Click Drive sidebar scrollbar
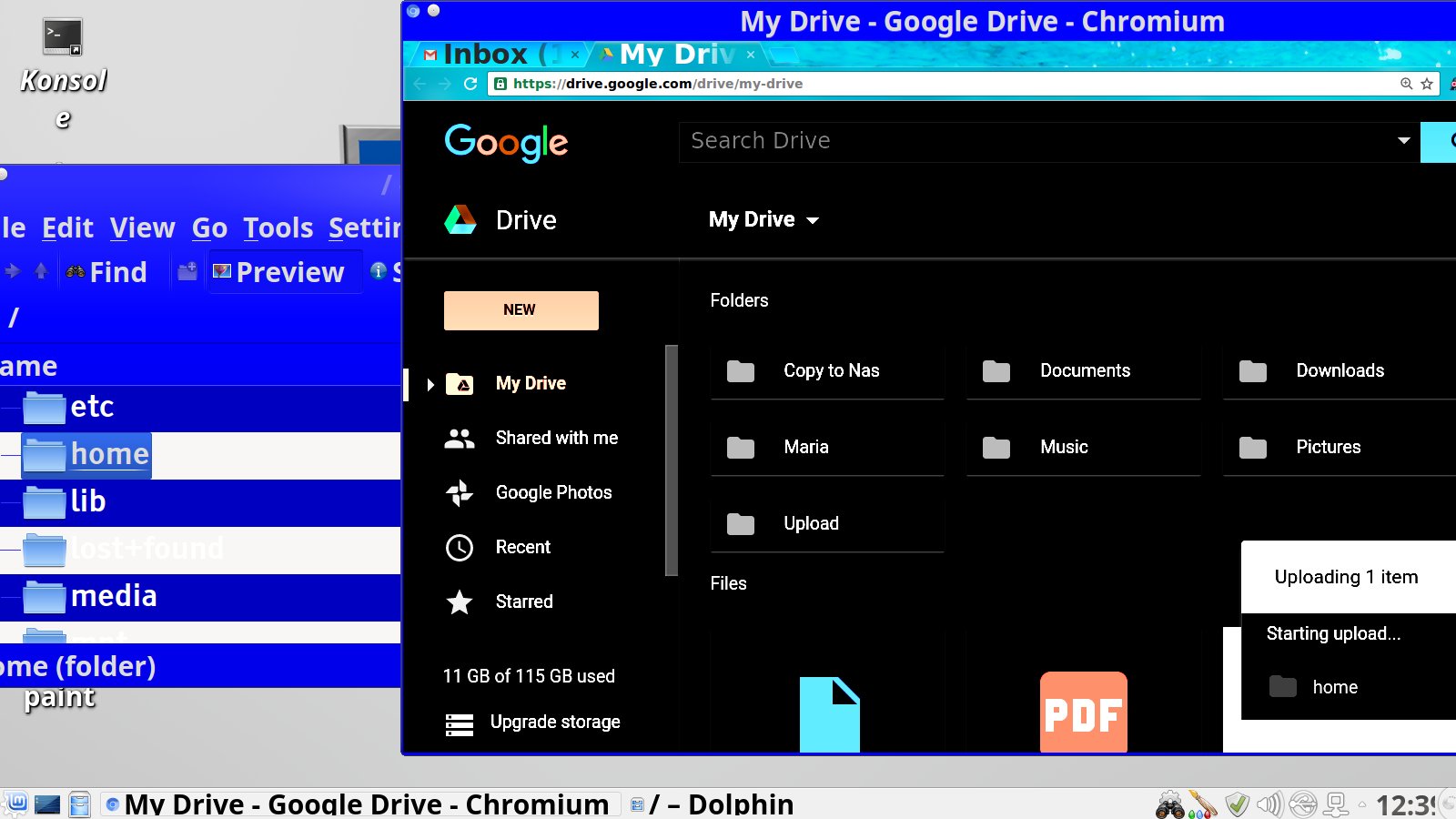Screen dimensions: 1456x819 (x=672, y=460)
